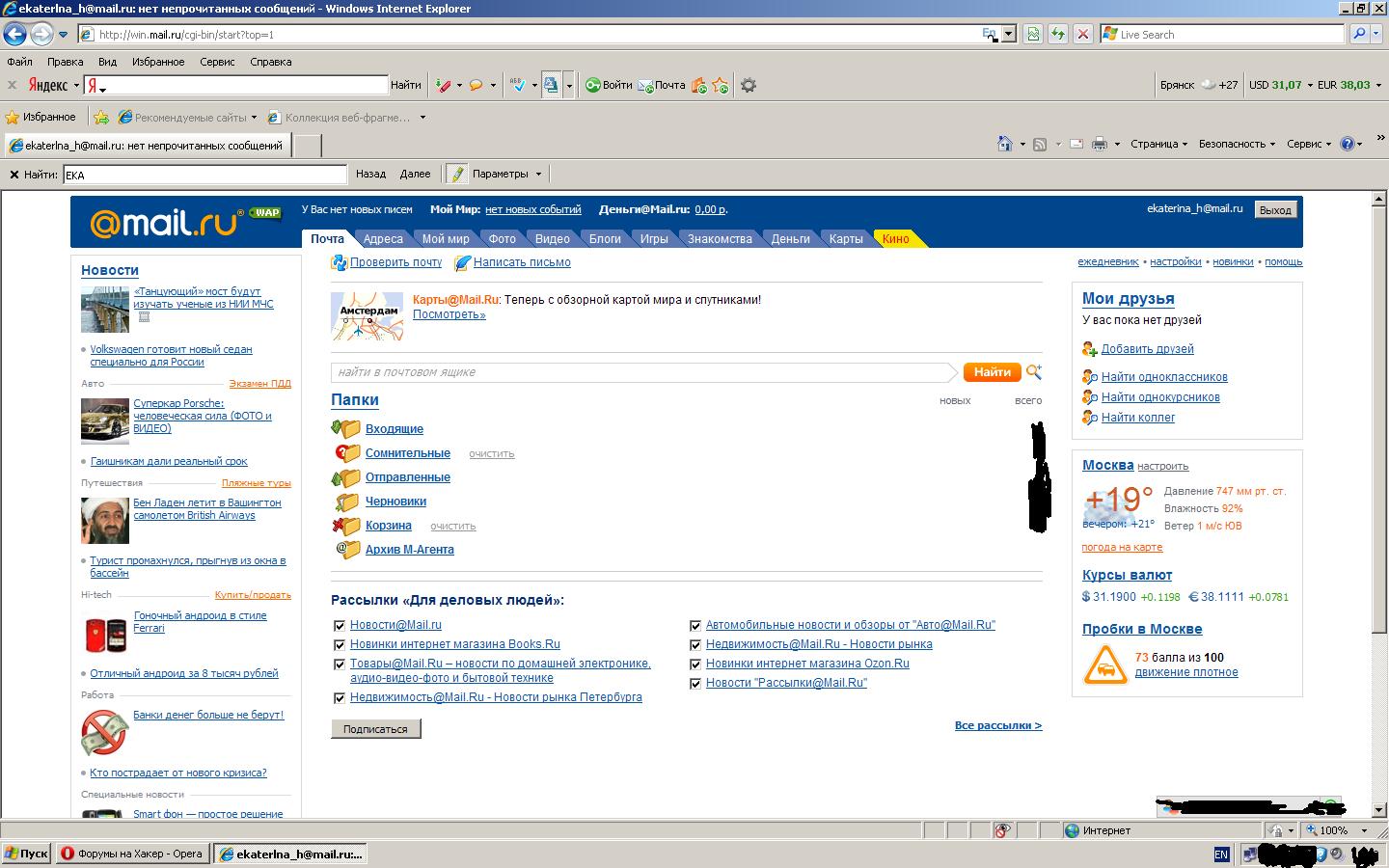Open the Справка menu
The width and height of the screenshot is (1389, 868).
pyautogui.click(x=270, y=62)
